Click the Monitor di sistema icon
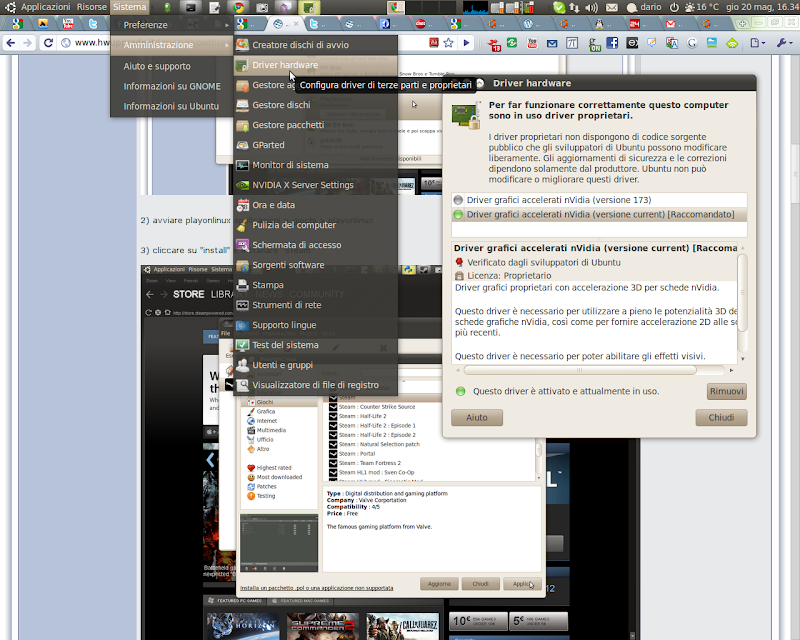Image resolution: width=800 pixels, height=640 pixels. [x=243, y=165]
